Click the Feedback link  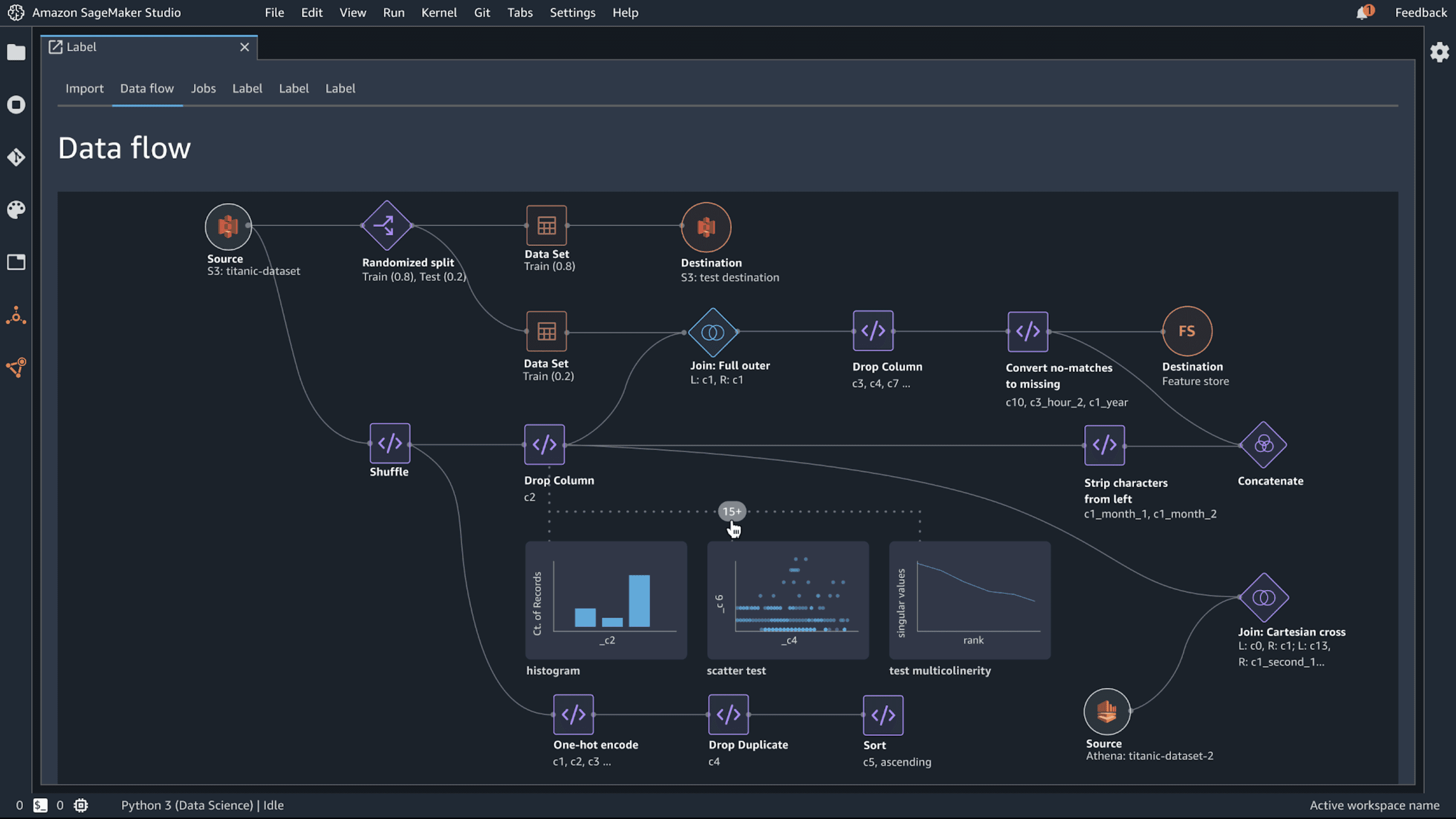coord(1420,12)
